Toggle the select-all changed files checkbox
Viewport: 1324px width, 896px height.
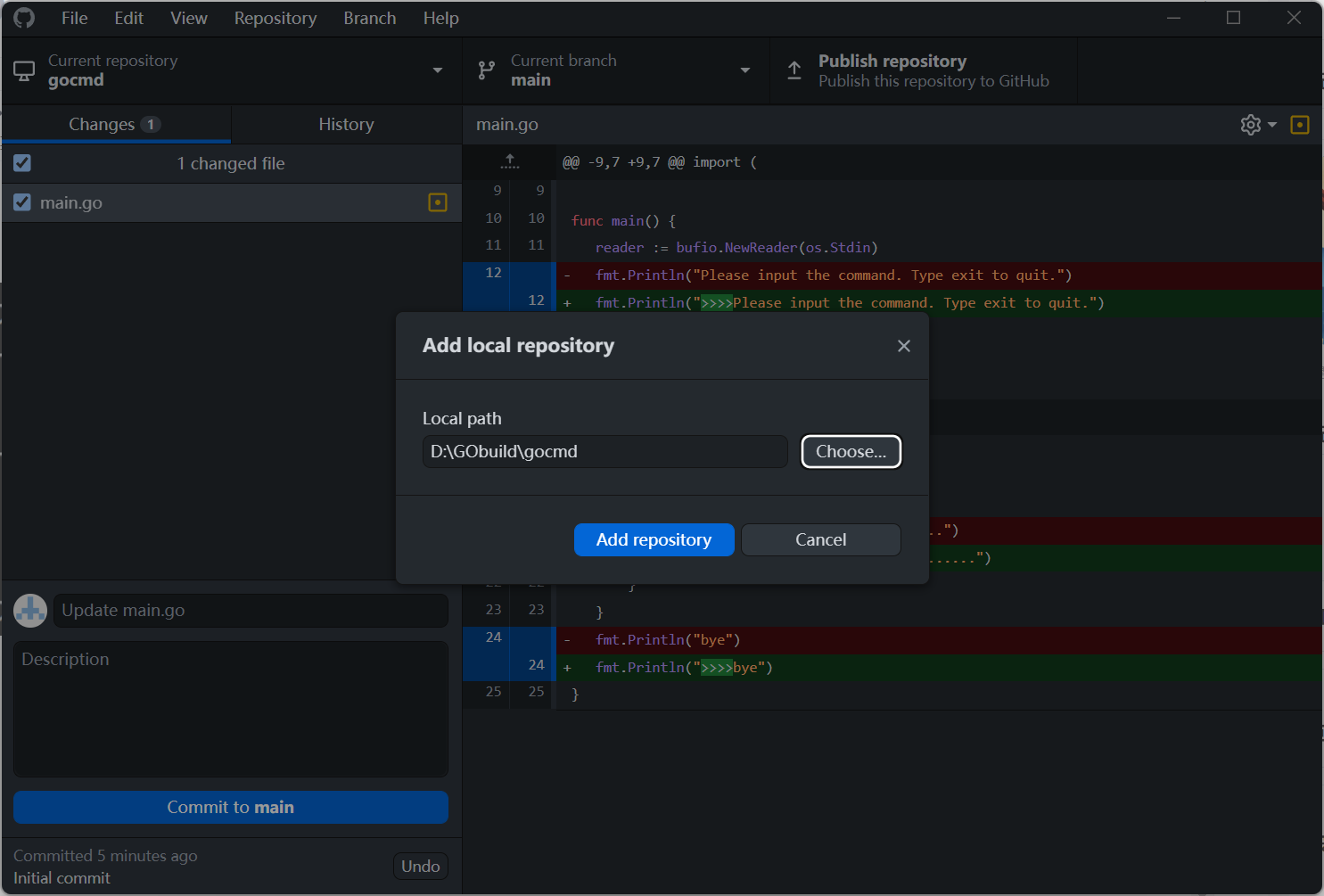(21, 163)
